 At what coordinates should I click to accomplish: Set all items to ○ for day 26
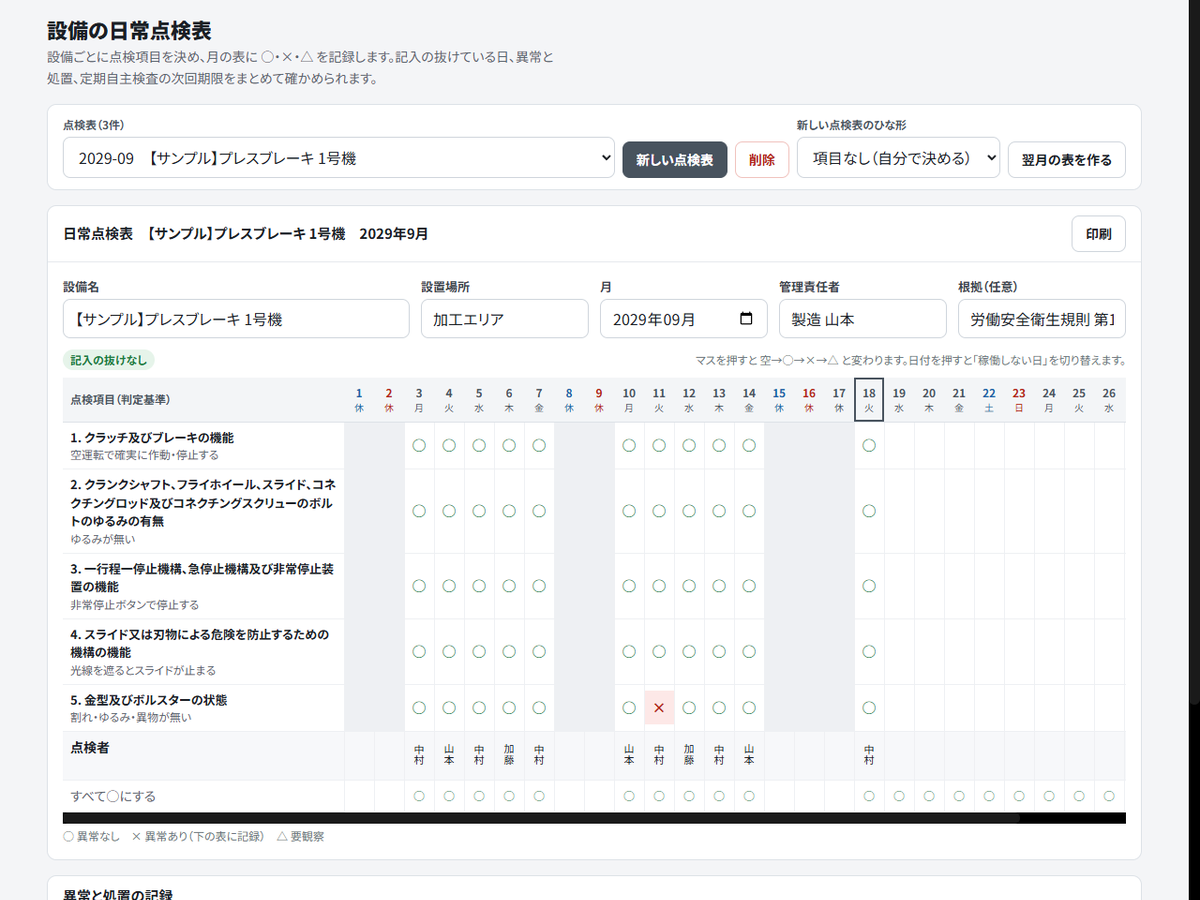click(x=1109, y=796)
